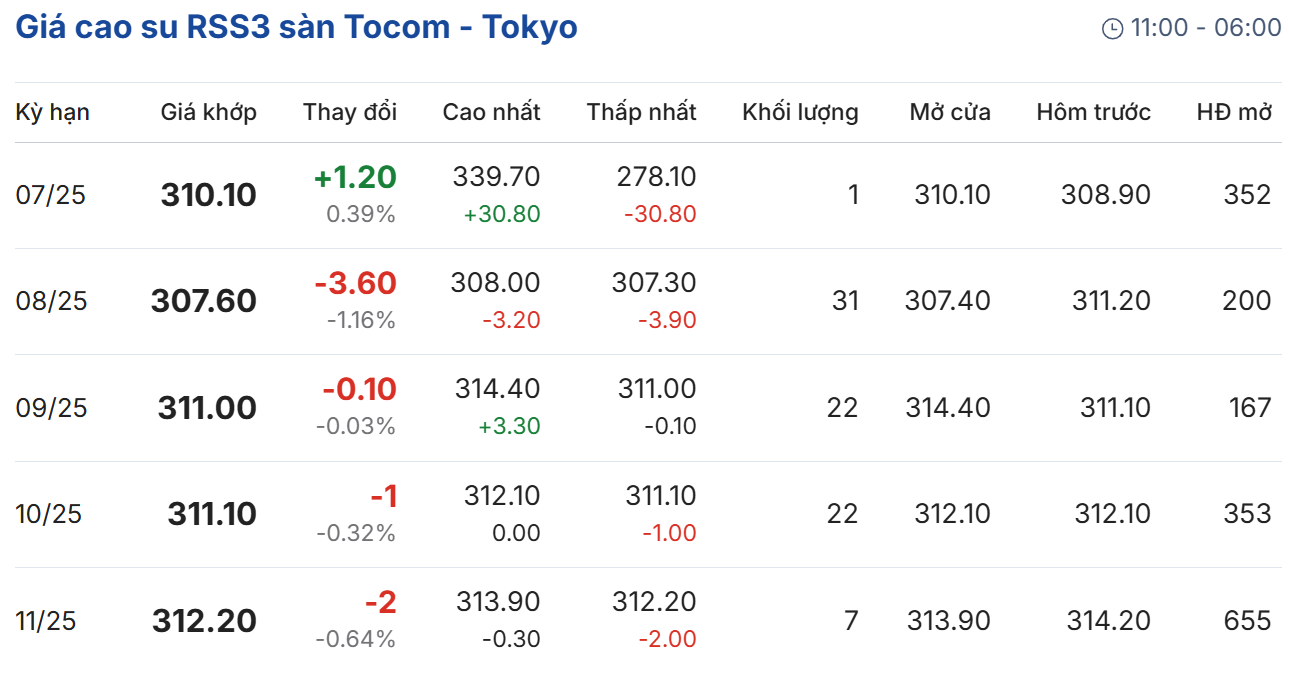The width and height of the screenshot is (1290, 674).
Task: Click the +1.20 change value
Action: coord(355,178)
